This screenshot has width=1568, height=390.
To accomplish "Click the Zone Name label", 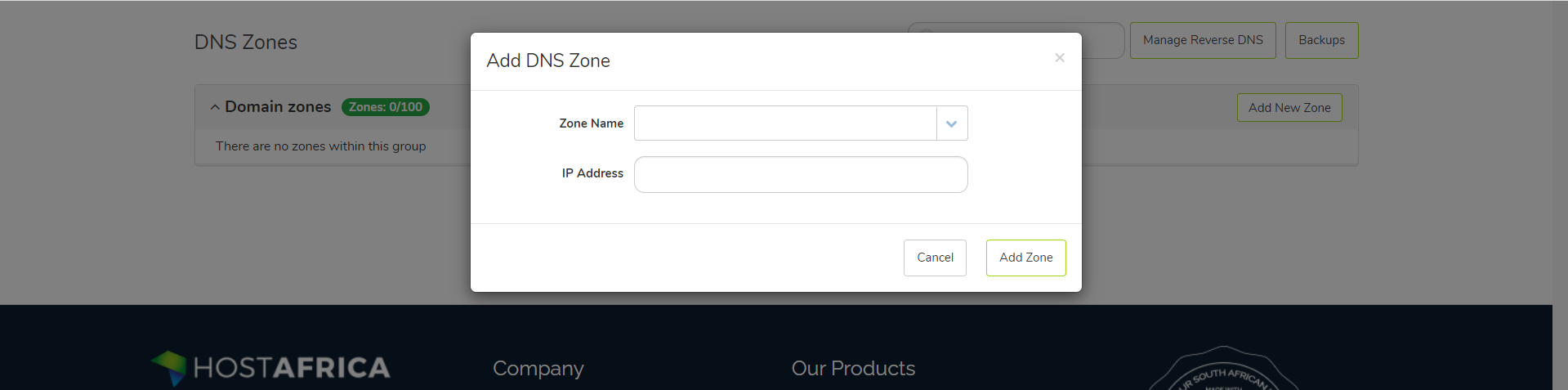I will point(591,123).
